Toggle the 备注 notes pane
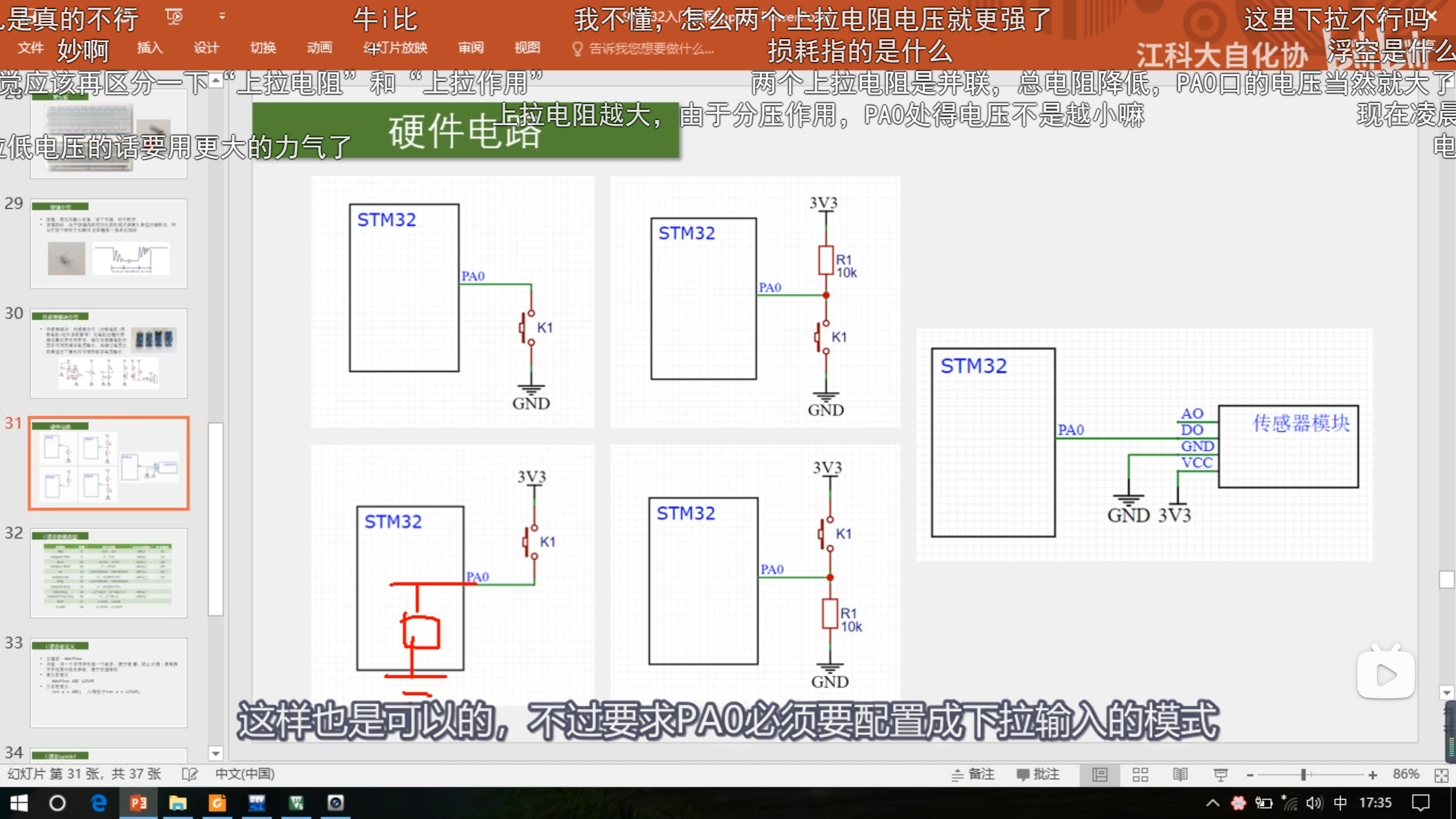Viewport: 1456px width, 819px height. pyautogui.click(x=973, y=775)
